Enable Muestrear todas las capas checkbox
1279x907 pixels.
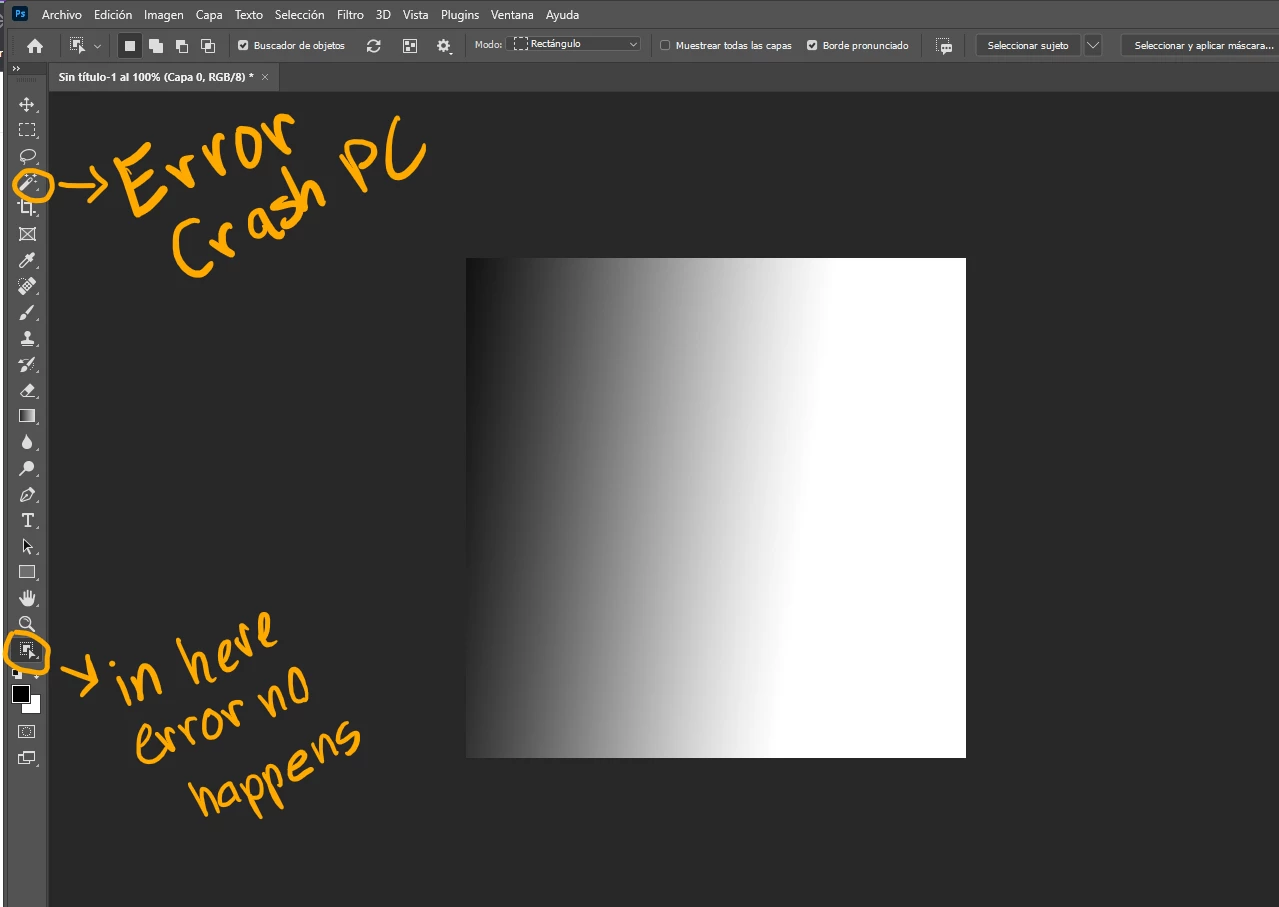point(665,46)
